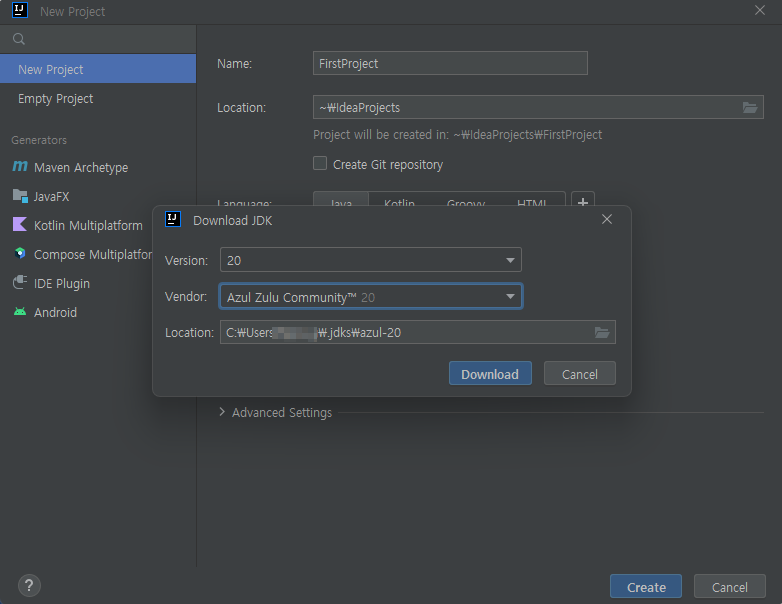Viewport: 782px width, 604px height.
Task: Click IntelliJ logo in New Project title
Action: (x=20, y=10)
